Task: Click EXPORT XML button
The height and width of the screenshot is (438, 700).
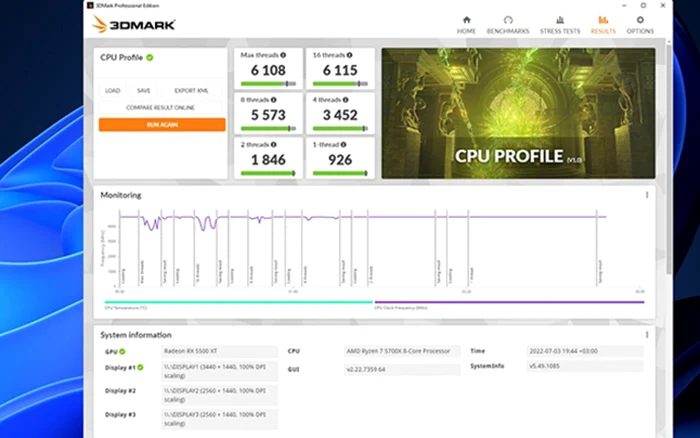Action: pyautogui.click(x=191, y=91)
